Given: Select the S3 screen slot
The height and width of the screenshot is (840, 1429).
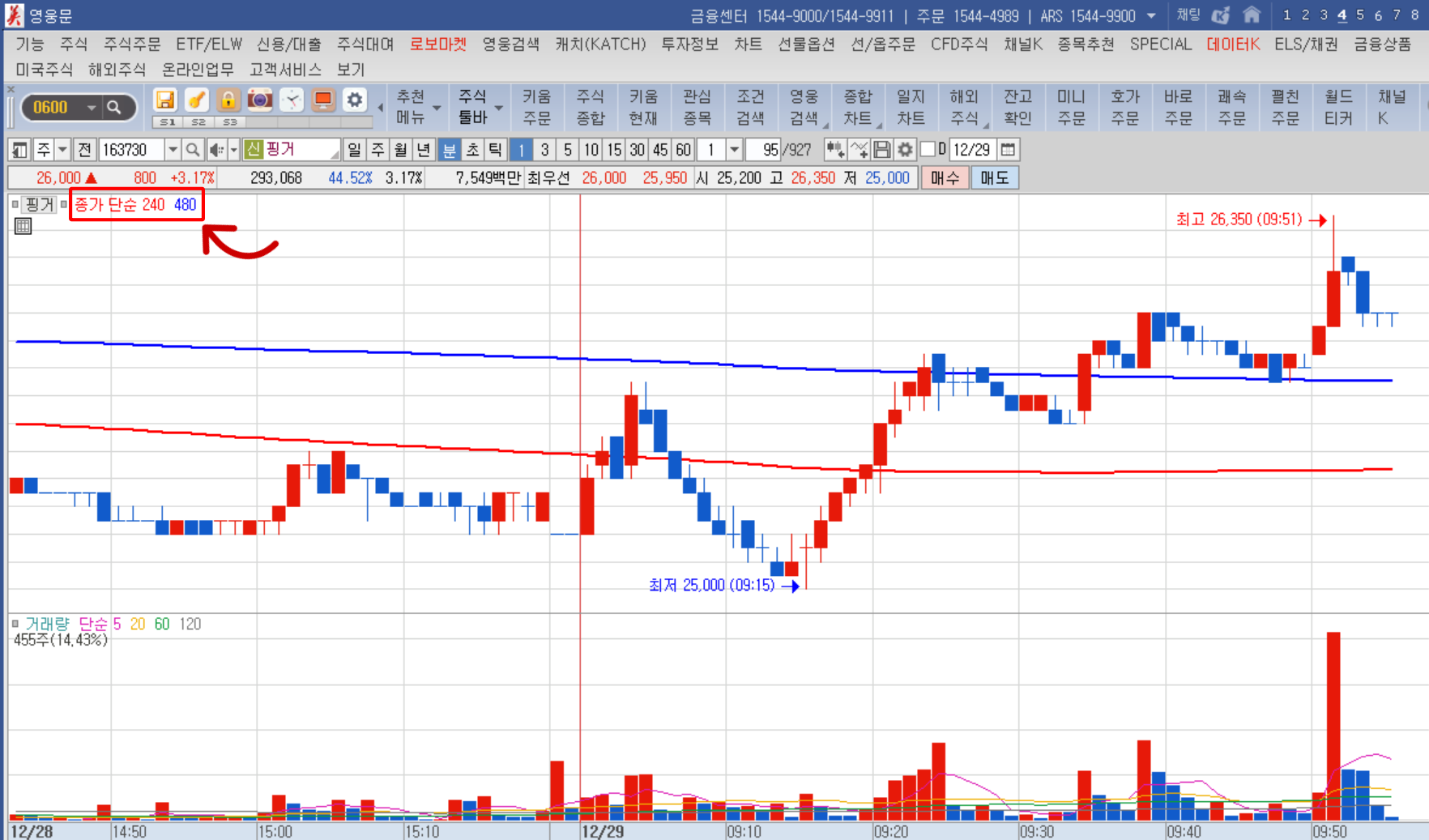Looking at the screenshot, I should point(230,122).
